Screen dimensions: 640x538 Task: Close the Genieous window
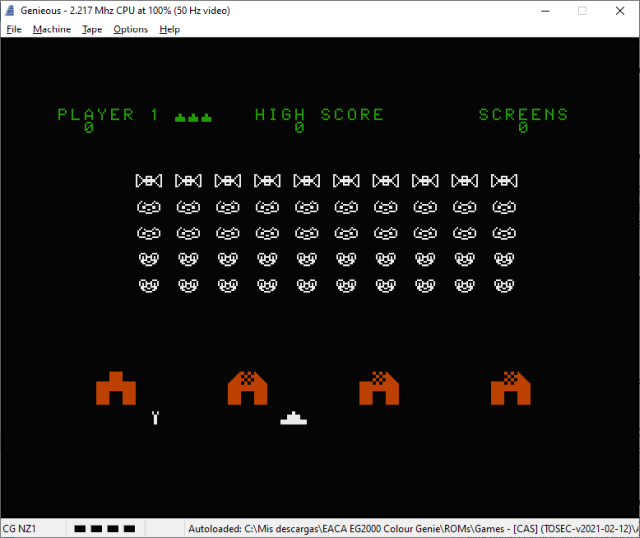[620, 11]
